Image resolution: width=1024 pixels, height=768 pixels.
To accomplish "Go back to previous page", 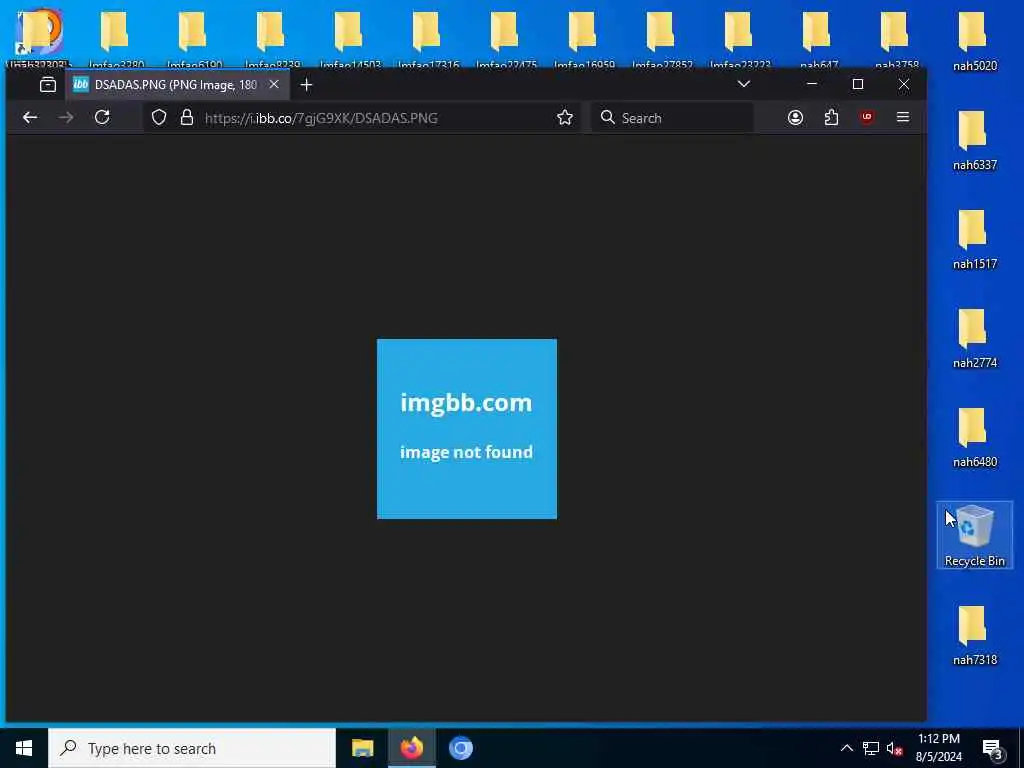I will (30, 118).
